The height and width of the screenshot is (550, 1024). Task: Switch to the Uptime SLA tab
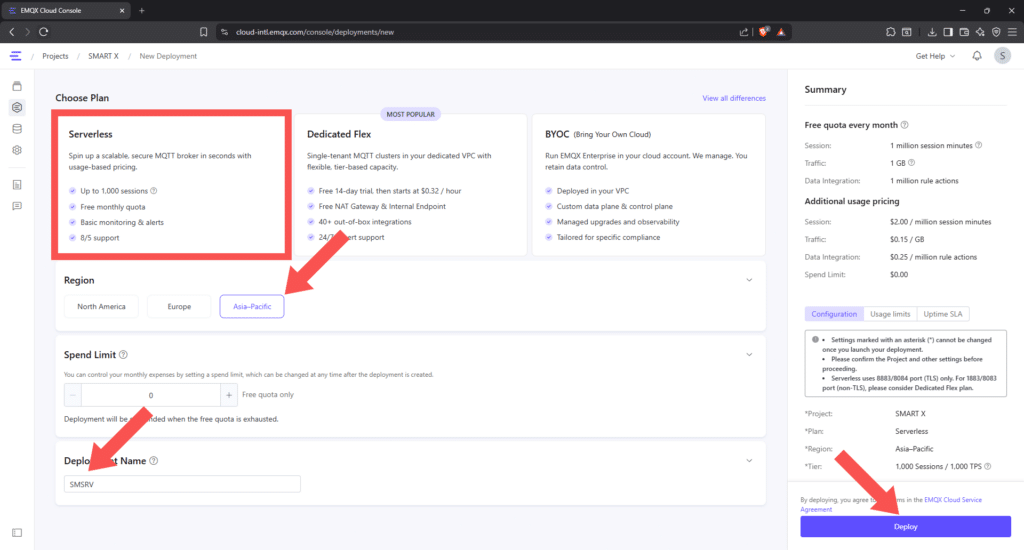[x=943, y=314]
